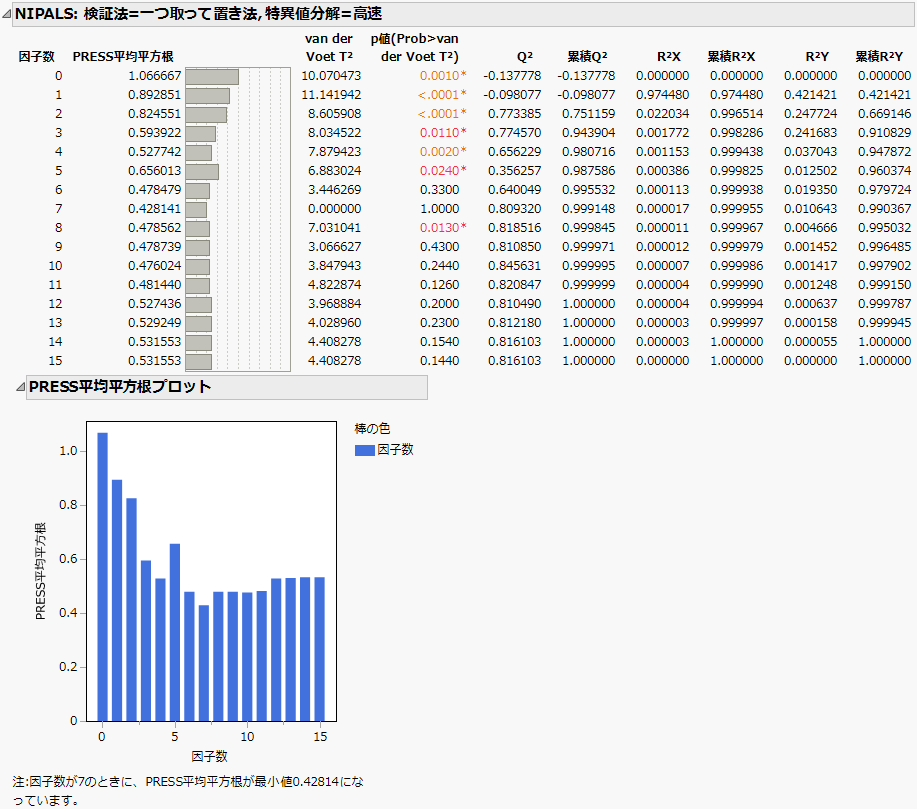
Task: Click cumulative Q² value 0.751159
Action: tap(588, 113)
